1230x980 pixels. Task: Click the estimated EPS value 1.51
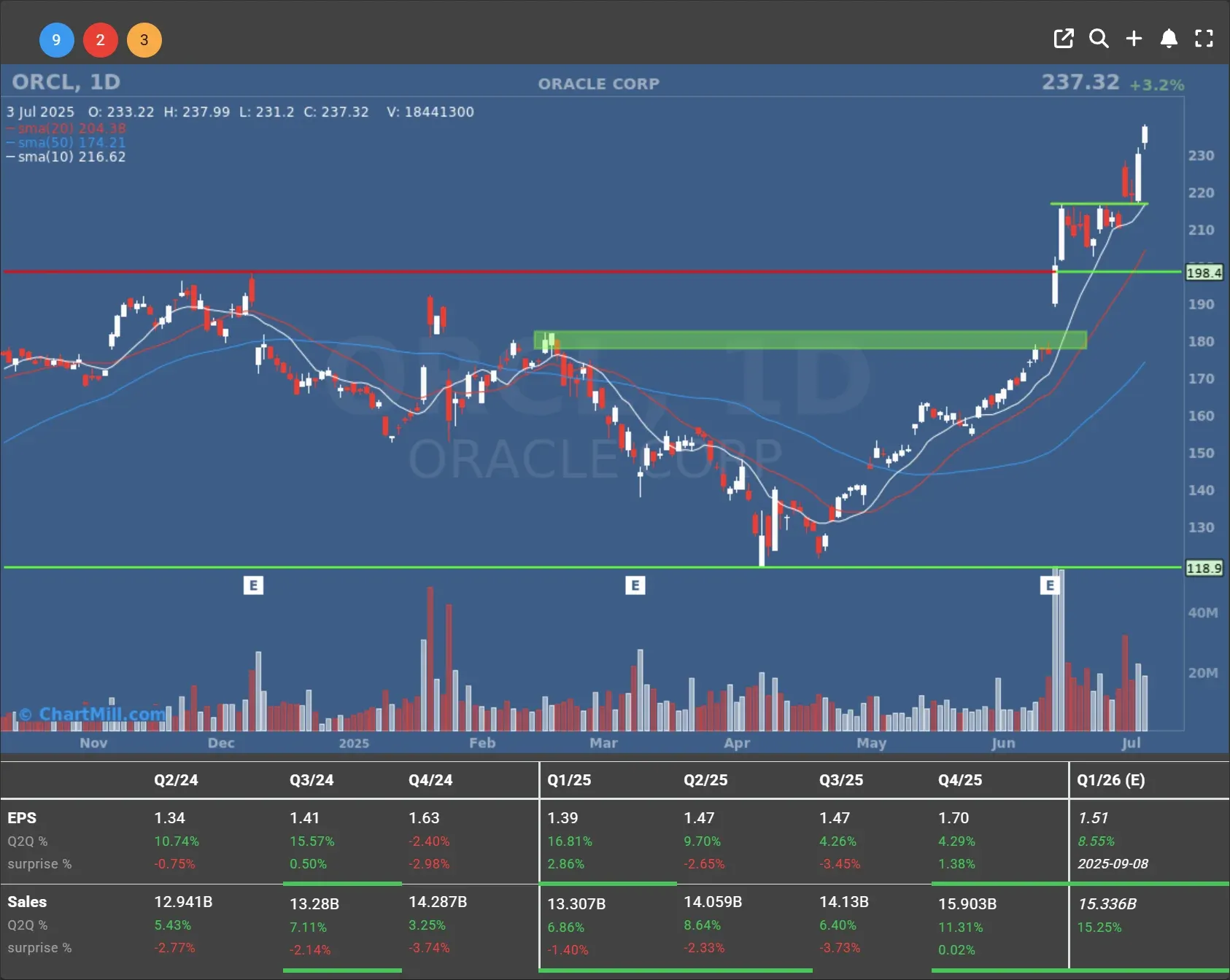click(x=1093, y=818)
